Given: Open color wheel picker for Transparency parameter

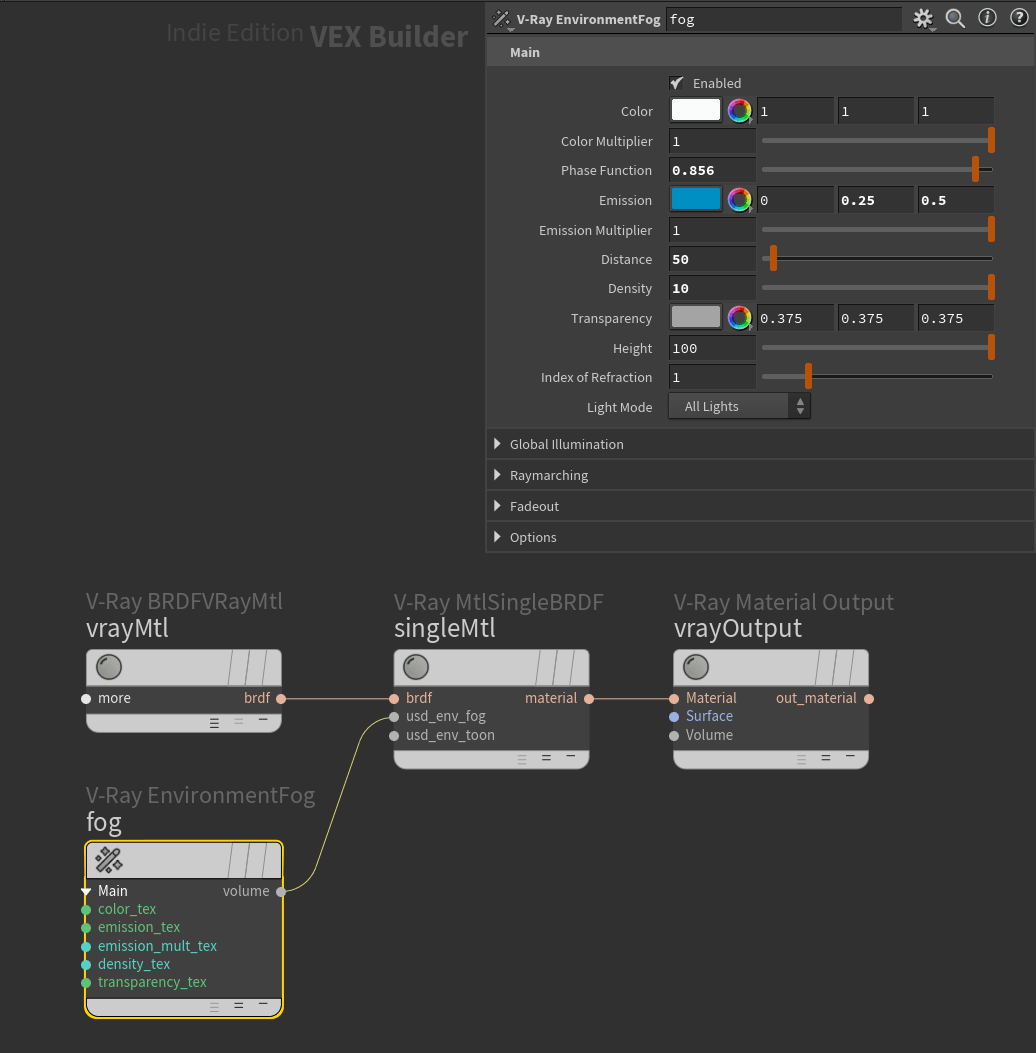Looking at the screenshot, I should (x=739, y=318).
